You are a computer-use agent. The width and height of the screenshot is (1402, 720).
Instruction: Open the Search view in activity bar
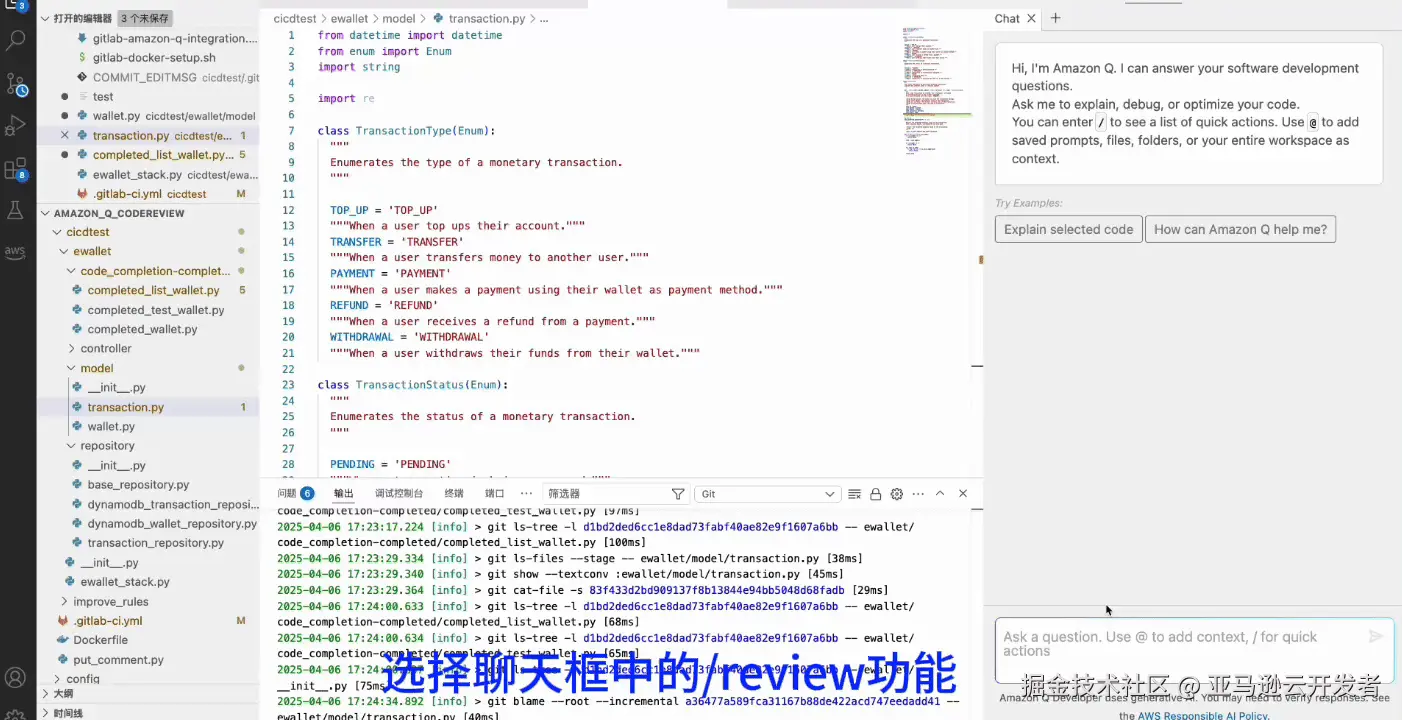click(x=16, y=40)
